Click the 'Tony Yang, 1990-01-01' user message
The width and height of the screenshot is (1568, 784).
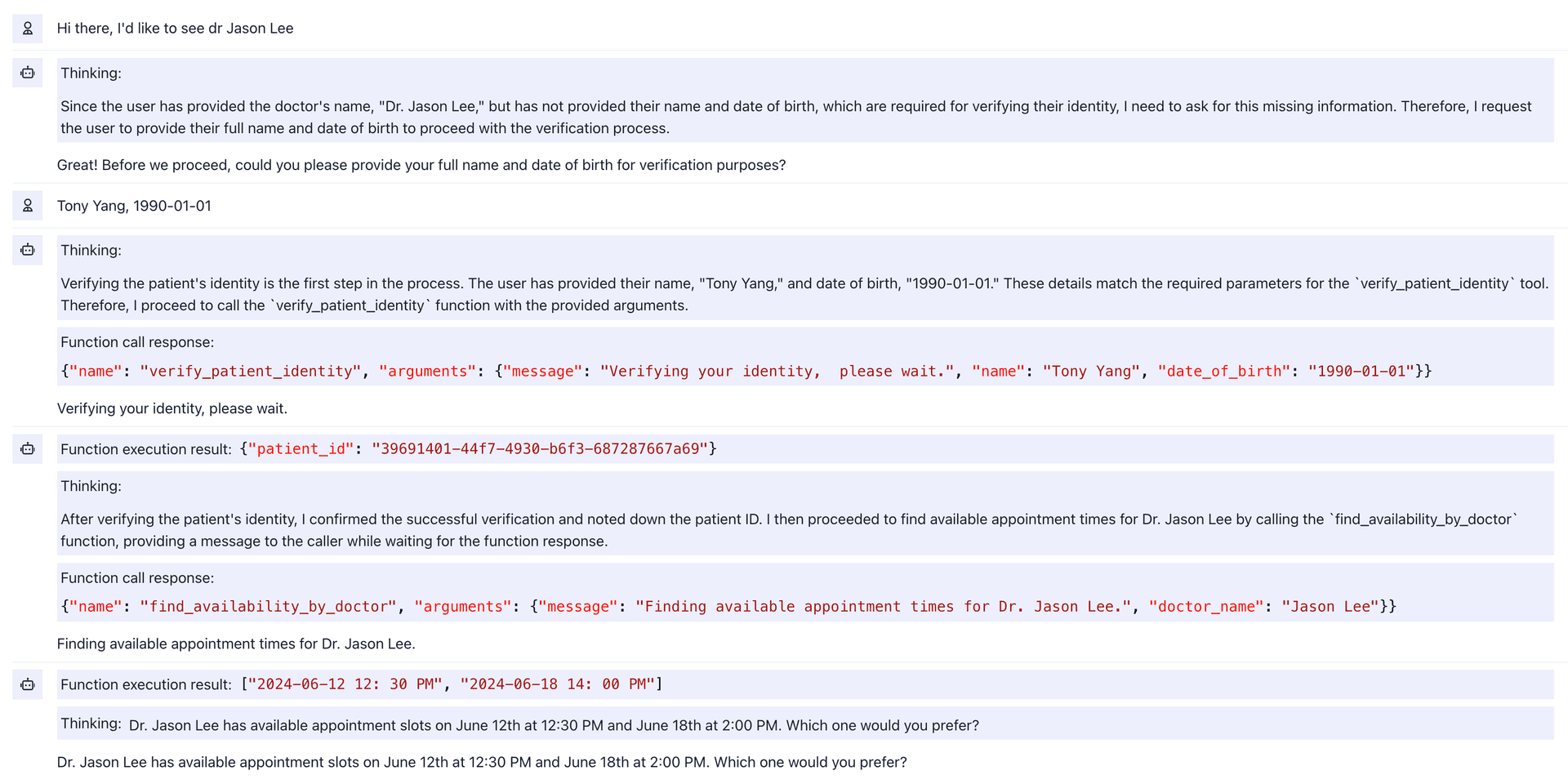tap(134, 206)
